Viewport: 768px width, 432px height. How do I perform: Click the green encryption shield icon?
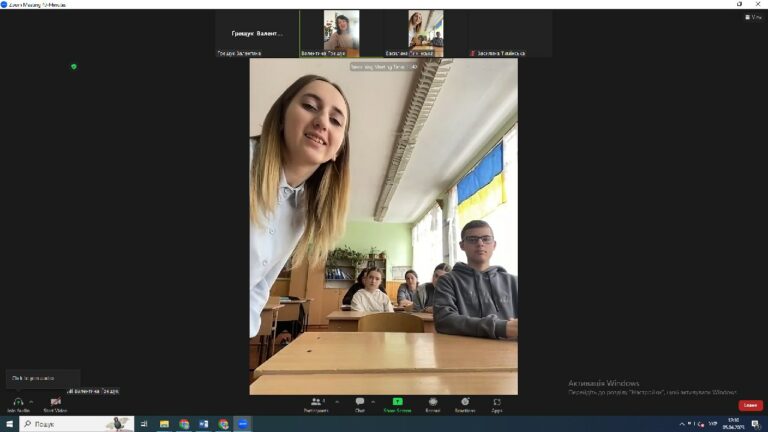(74, 67)
